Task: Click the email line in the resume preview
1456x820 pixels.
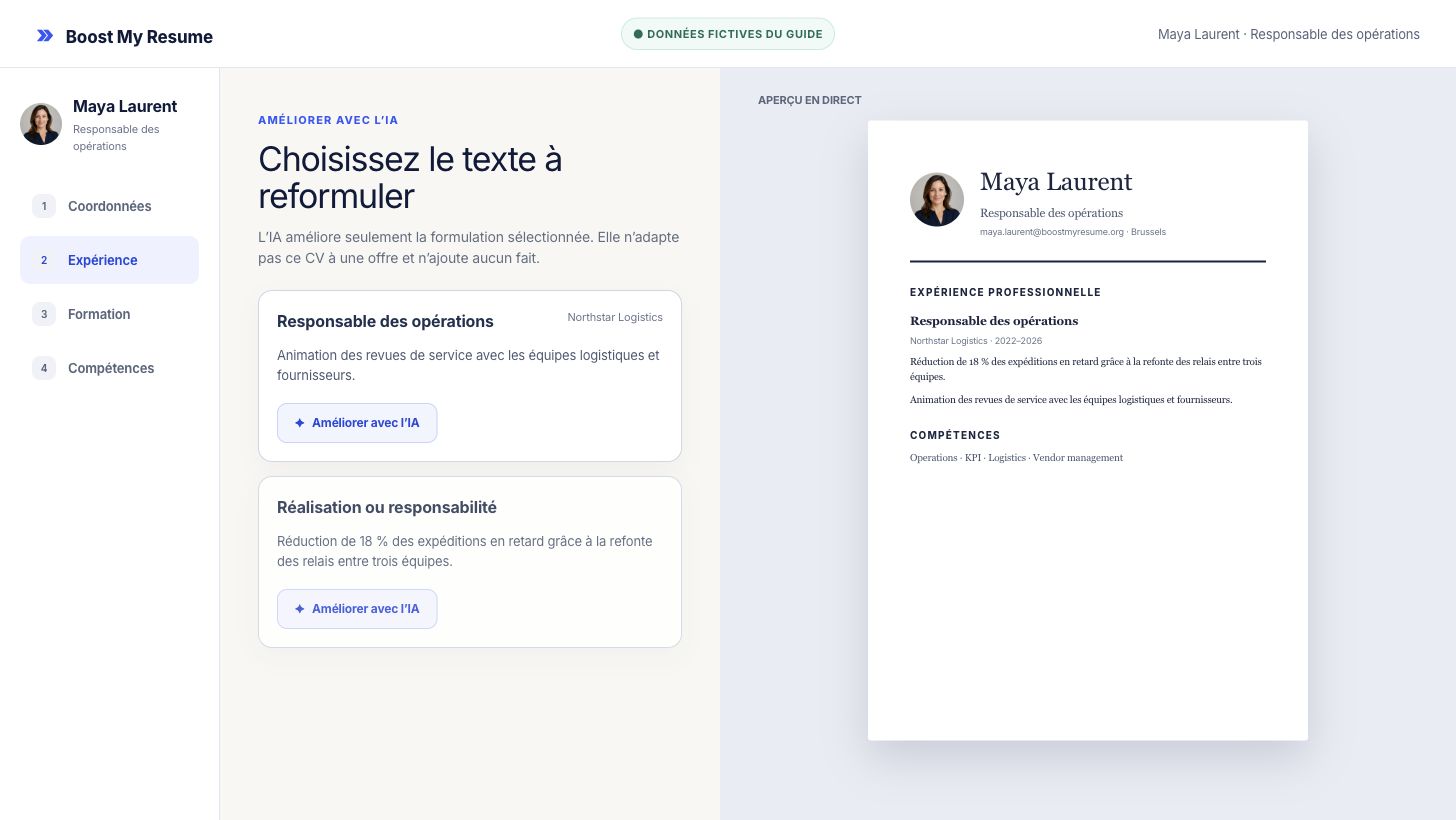Action: pos(1073,232)
